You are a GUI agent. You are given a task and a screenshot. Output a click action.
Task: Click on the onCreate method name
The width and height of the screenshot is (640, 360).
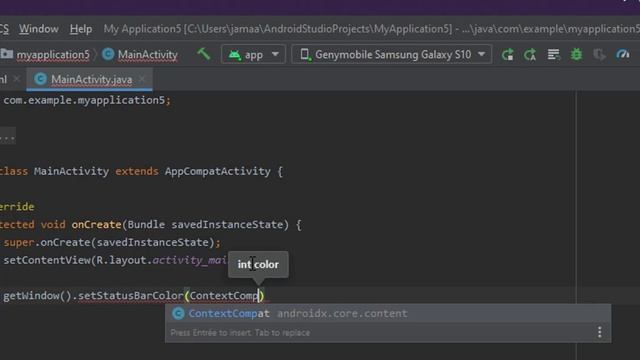point(96,224)
